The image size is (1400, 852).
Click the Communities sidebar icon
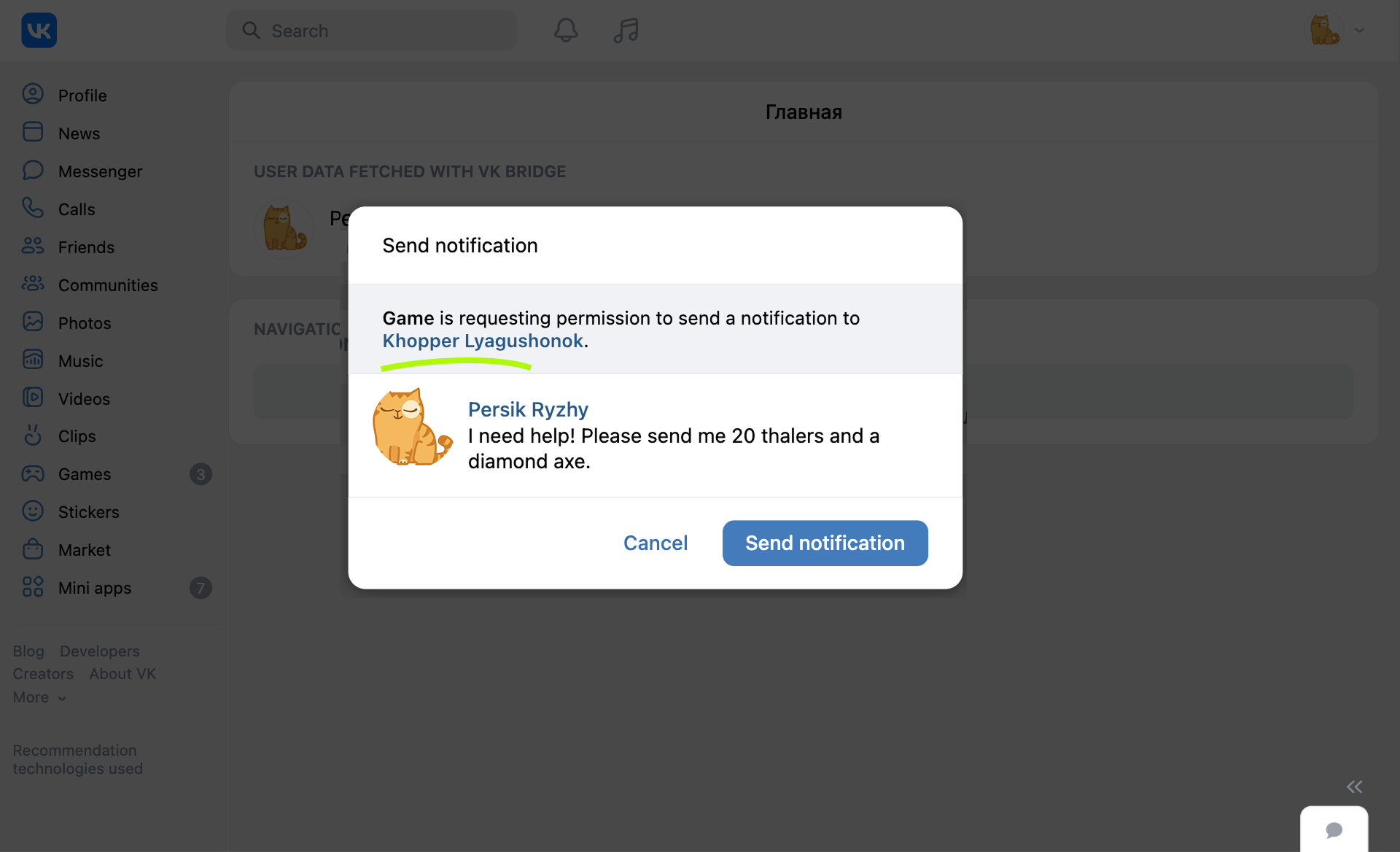[x=33, y=284]
